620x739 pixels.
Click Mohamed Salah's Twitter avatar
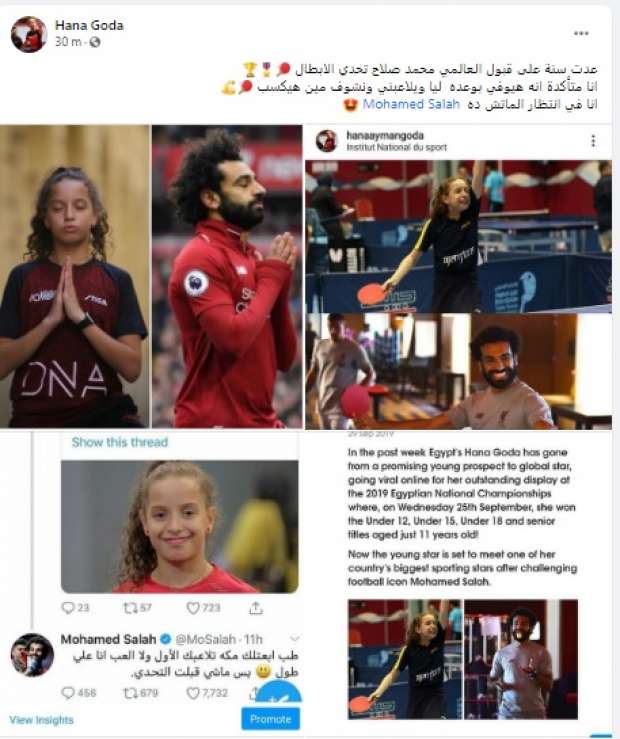pos(33,655)
